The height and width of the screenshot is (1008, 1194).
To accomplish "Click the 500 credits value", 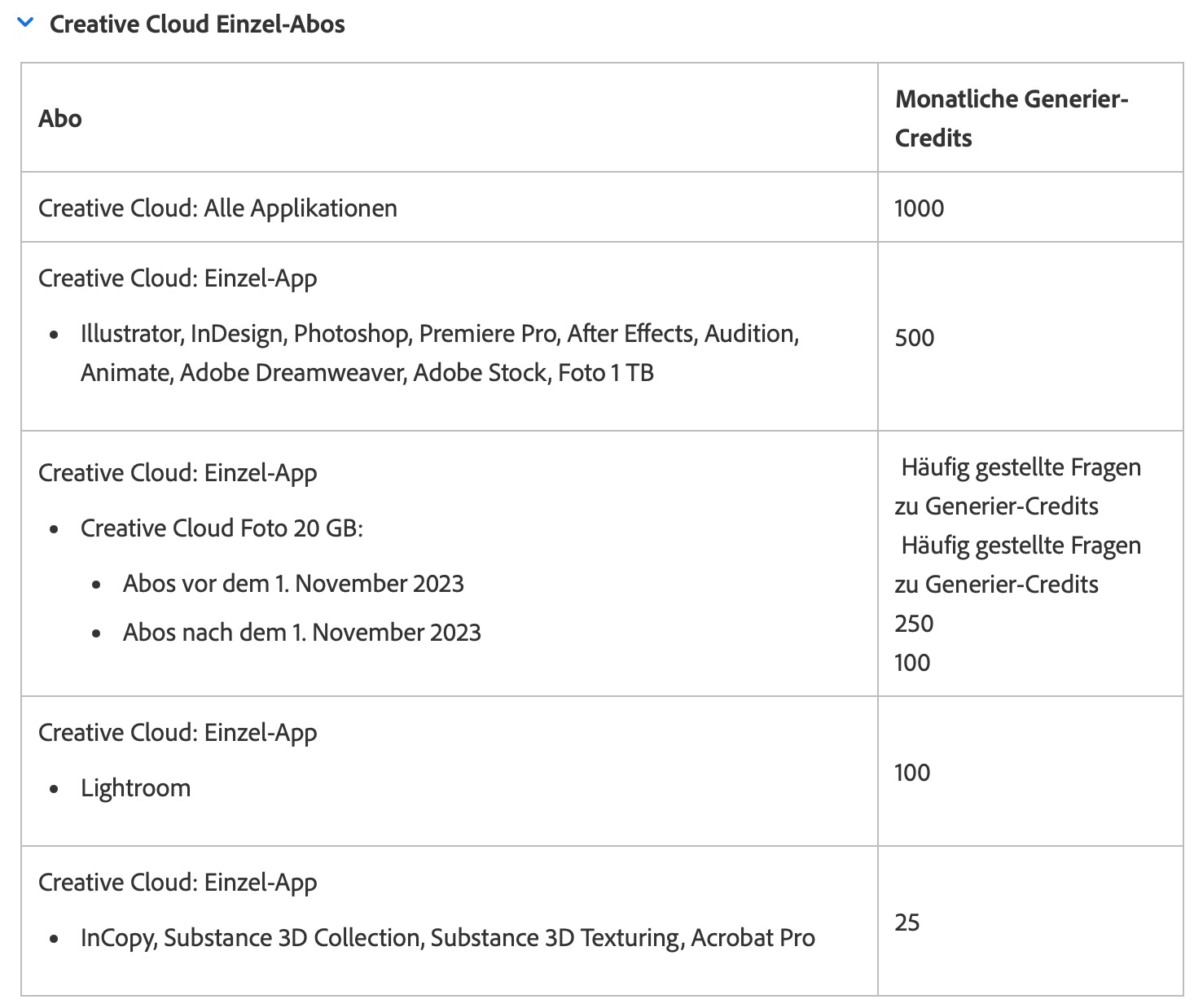I will point(914,338).
